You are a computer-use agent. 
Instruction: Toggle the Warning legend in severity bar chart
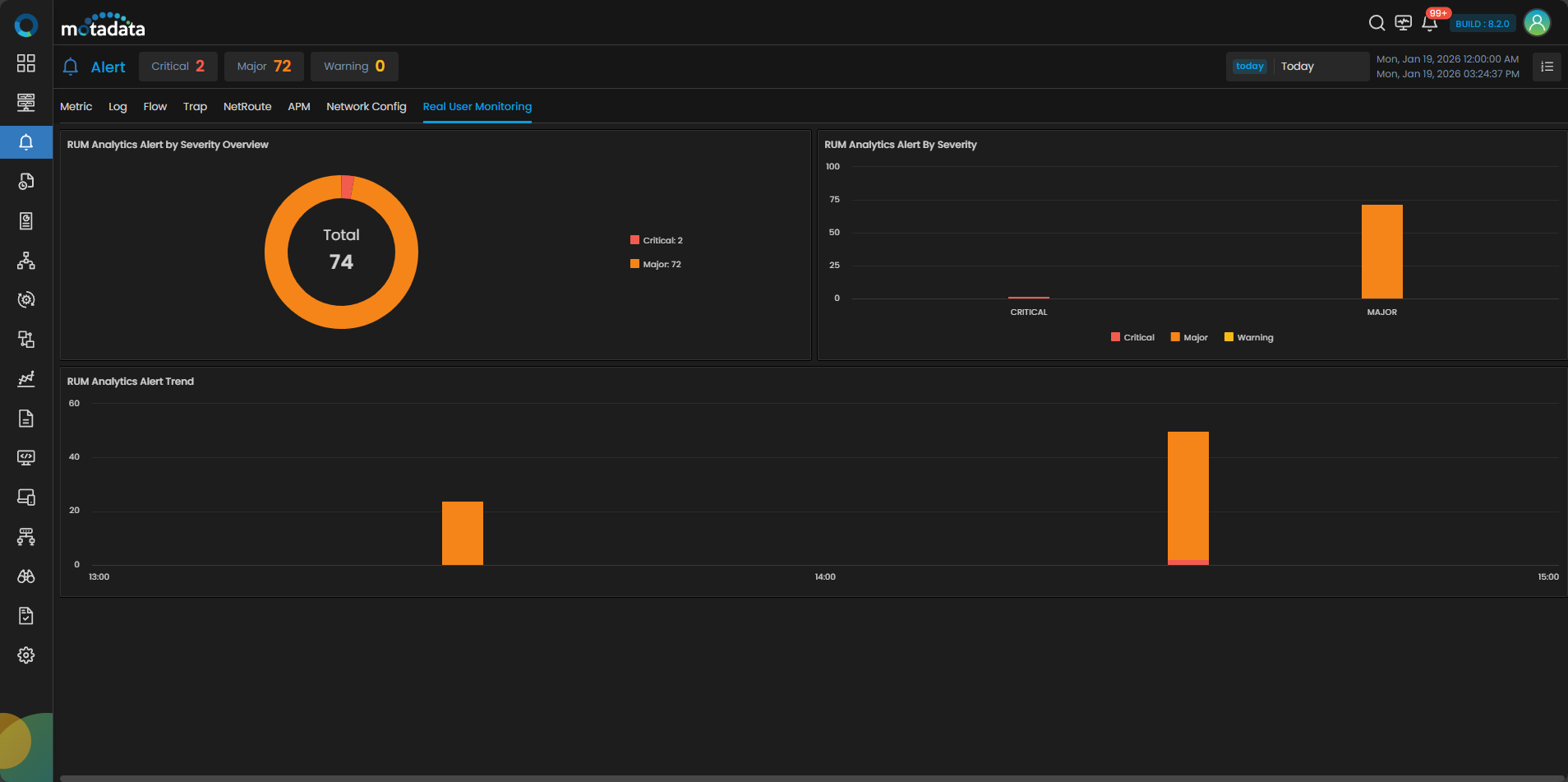click(1248, 337)
